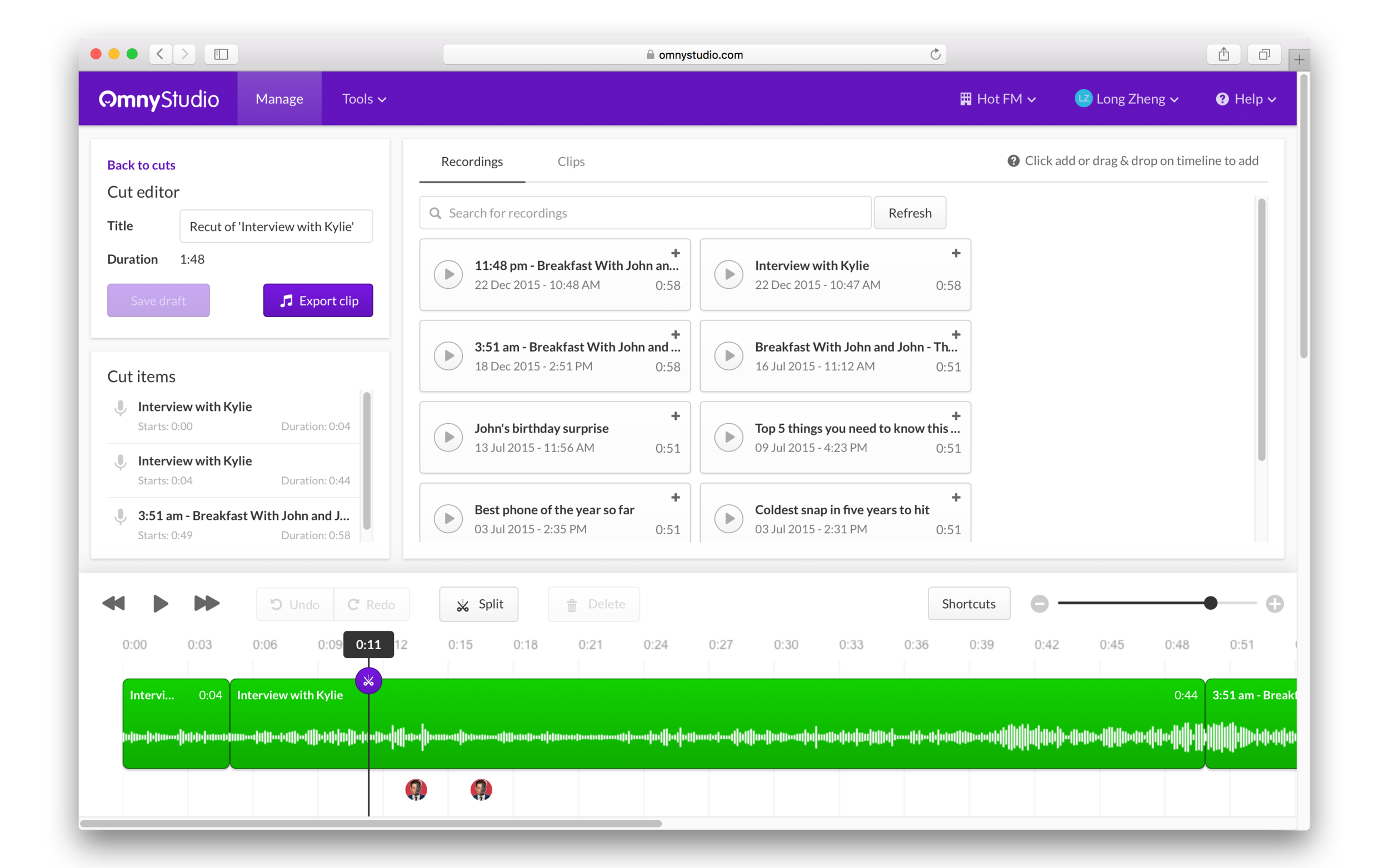
Task: Click the help icon beside drag & drop hint
Action: [1013, 161]
